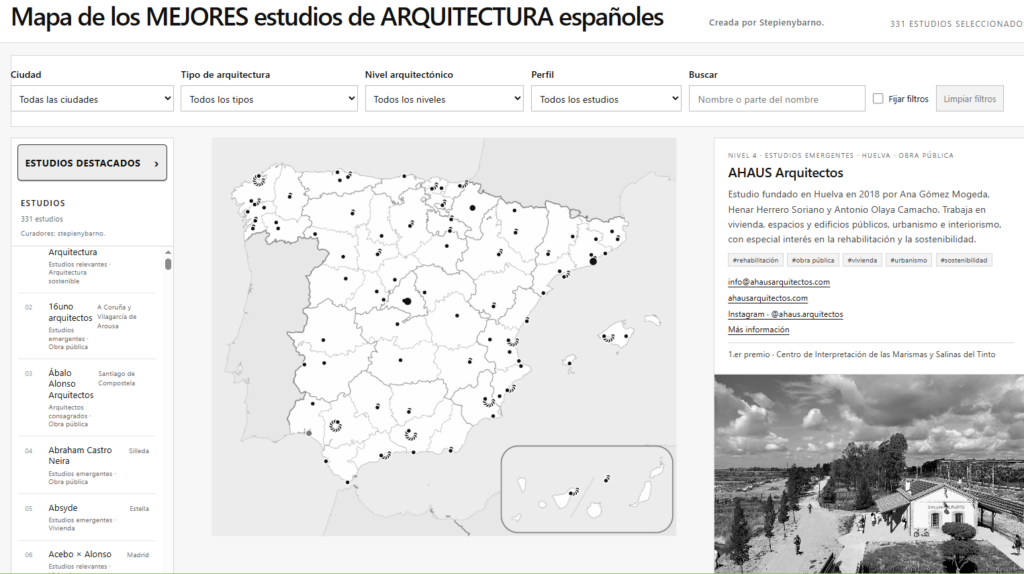Click the 331 Estudios Seleccionados counter

[x=957, y=24]
